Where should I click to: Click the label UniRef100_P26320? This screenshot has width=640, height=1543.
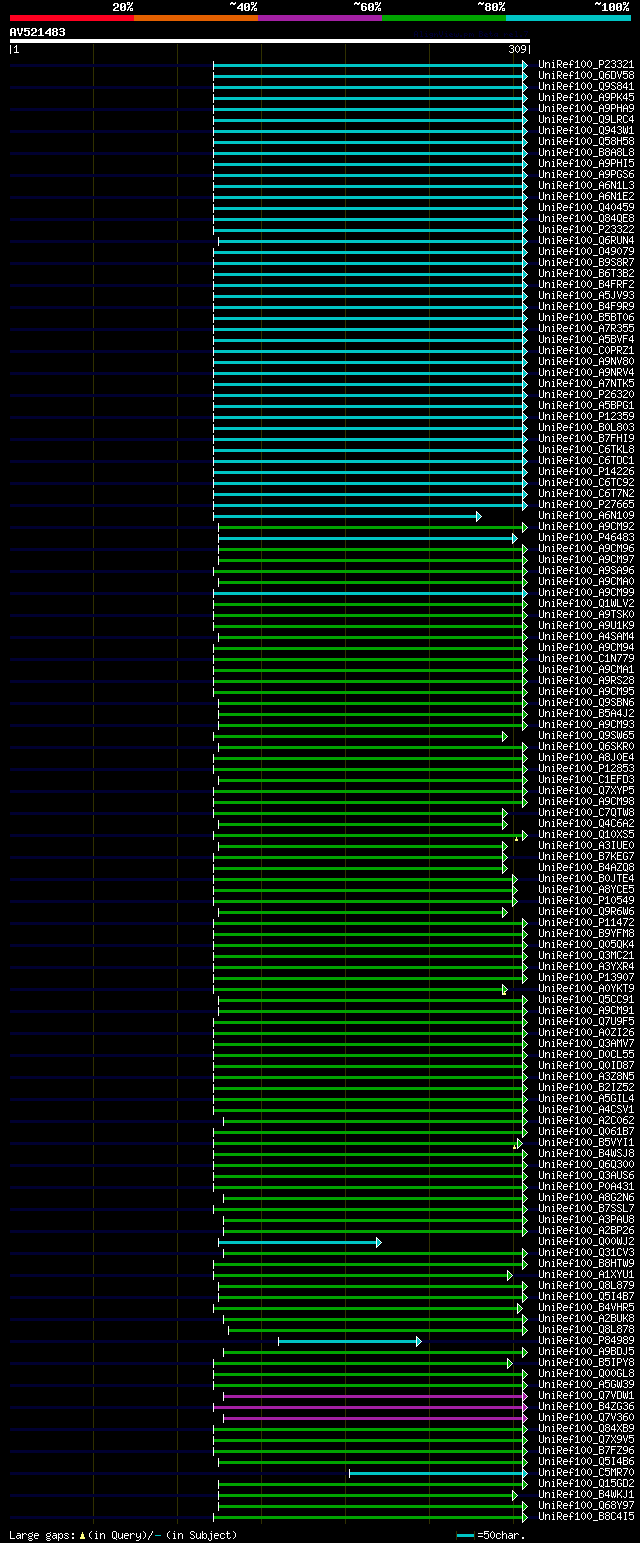pos(586,394)
